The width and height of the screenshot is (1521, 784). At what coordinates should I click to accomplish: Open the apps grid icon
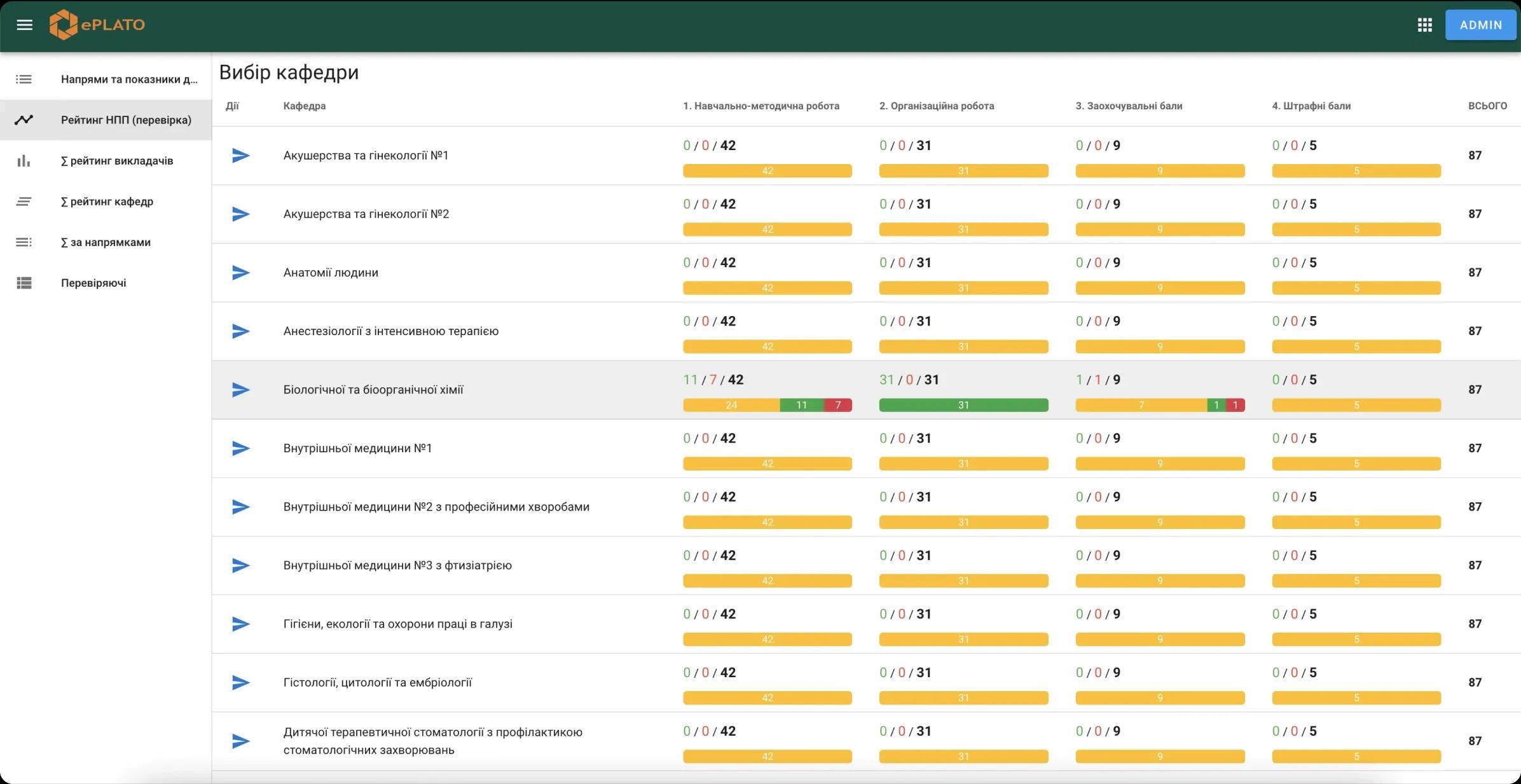[x=1424, y=25]
